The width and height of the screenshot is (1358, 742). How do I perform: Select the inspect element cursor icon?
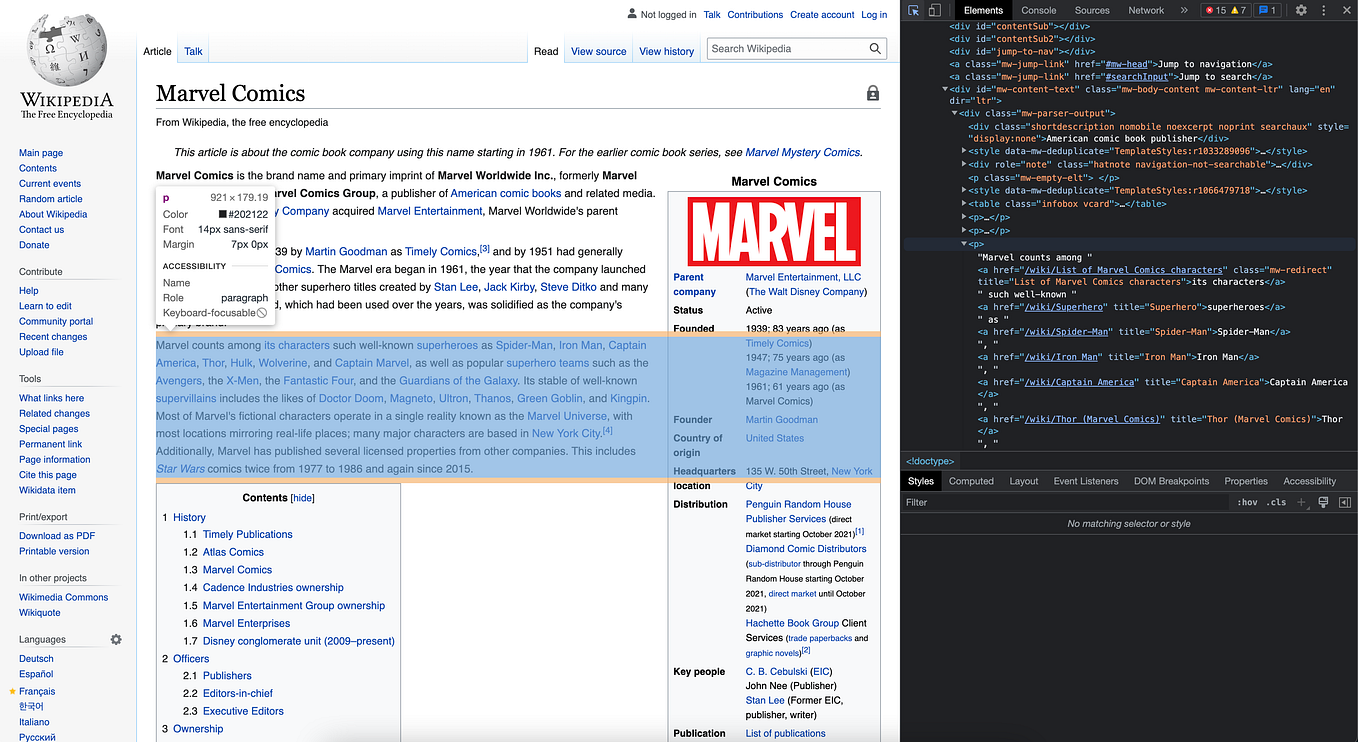pyautogui.click(x=914, y=10)
